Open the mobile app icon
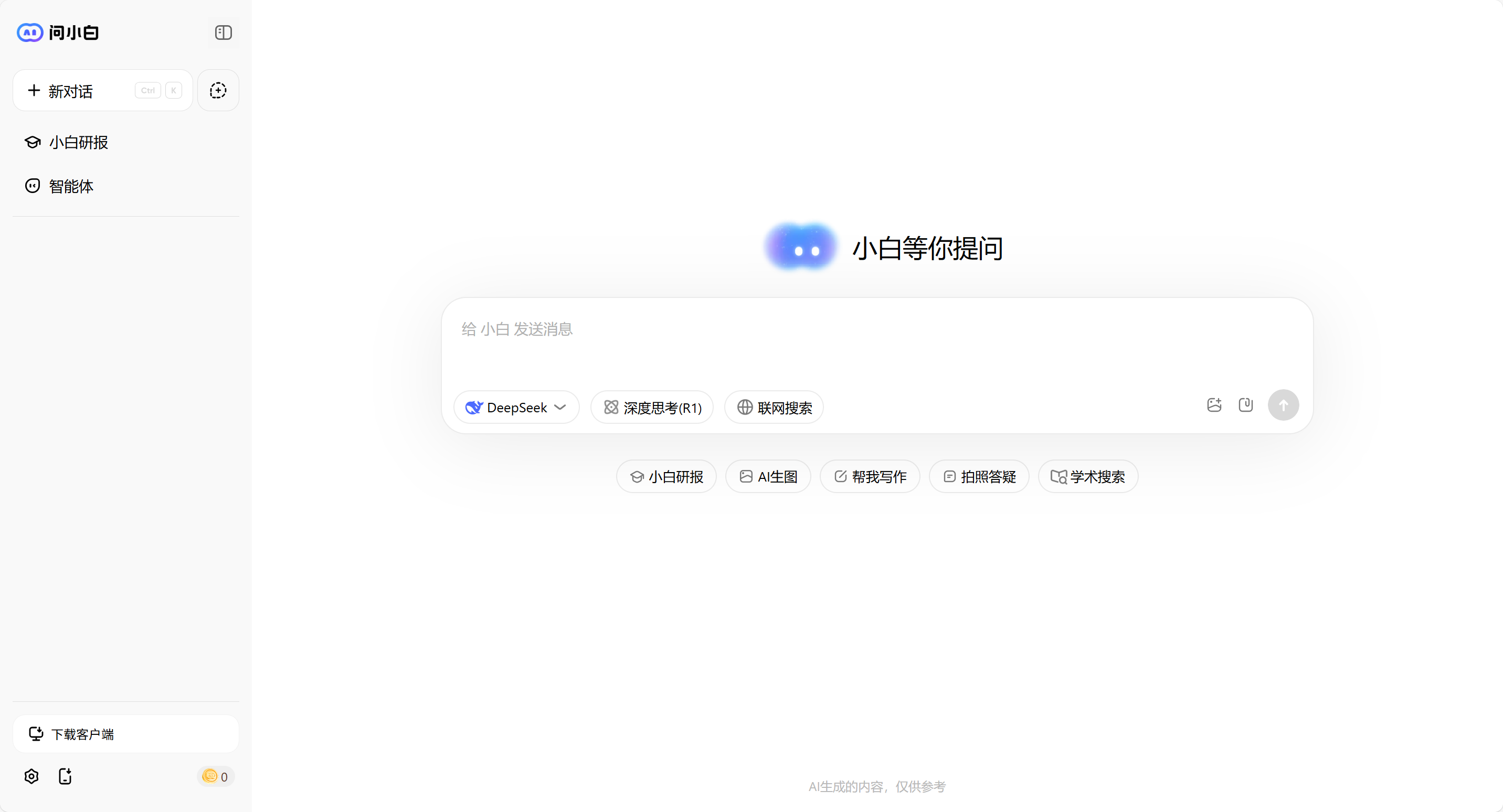 pos(66,776)
